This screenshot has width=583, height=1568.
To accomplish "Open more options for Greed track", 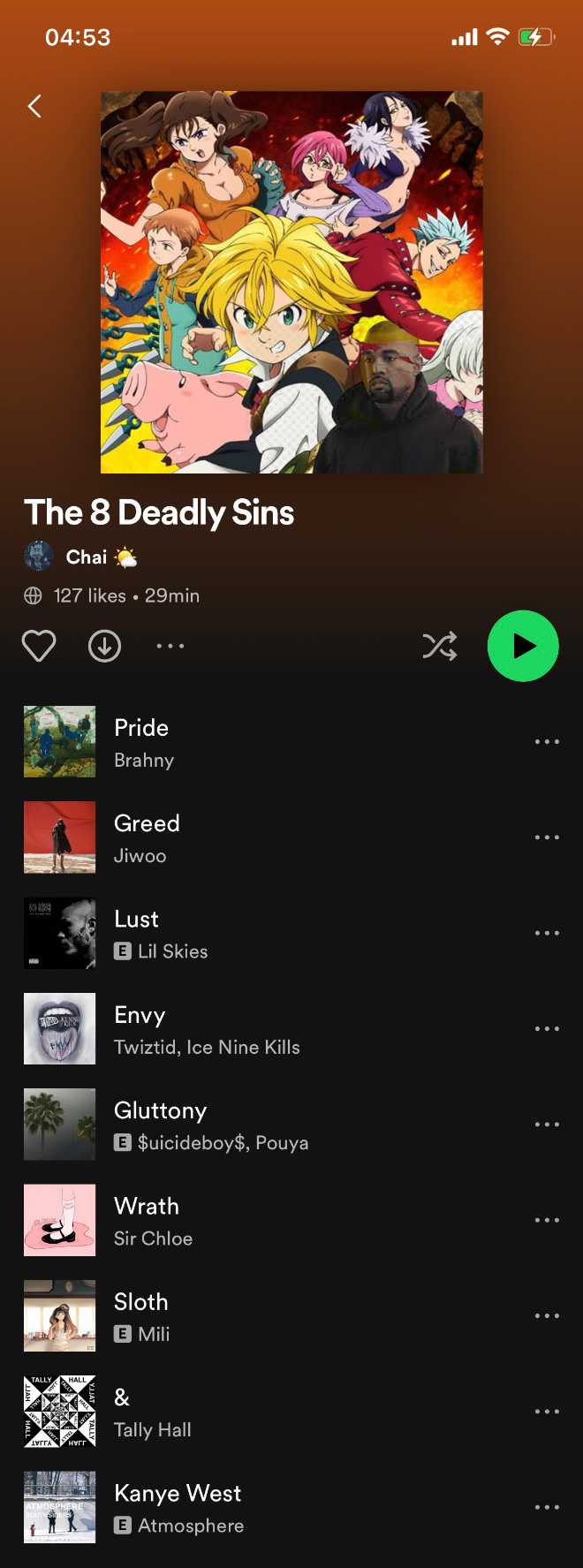I will [547, 837].
